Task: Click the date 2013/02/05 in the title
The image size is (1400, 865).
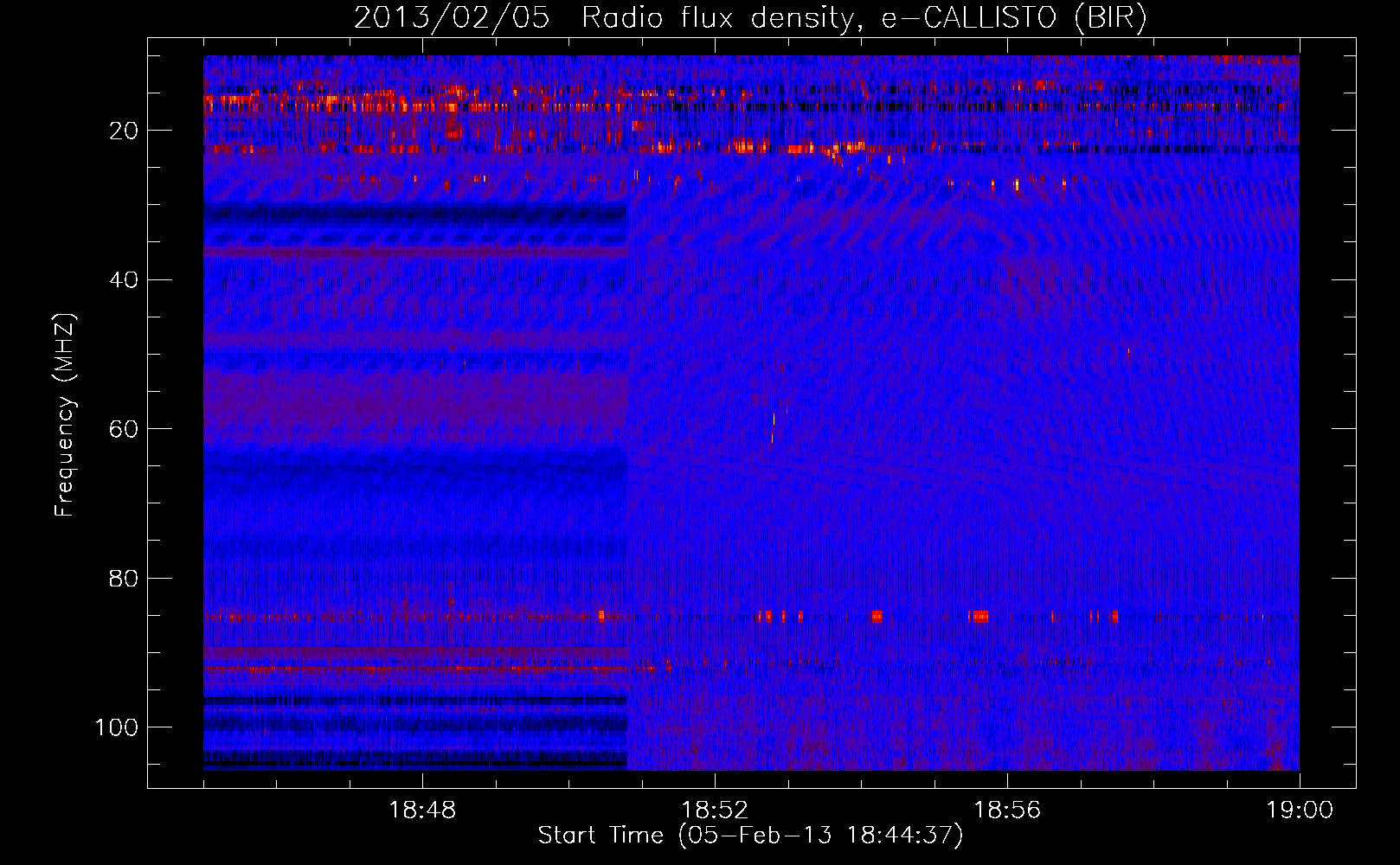Action: coord(452,18)
